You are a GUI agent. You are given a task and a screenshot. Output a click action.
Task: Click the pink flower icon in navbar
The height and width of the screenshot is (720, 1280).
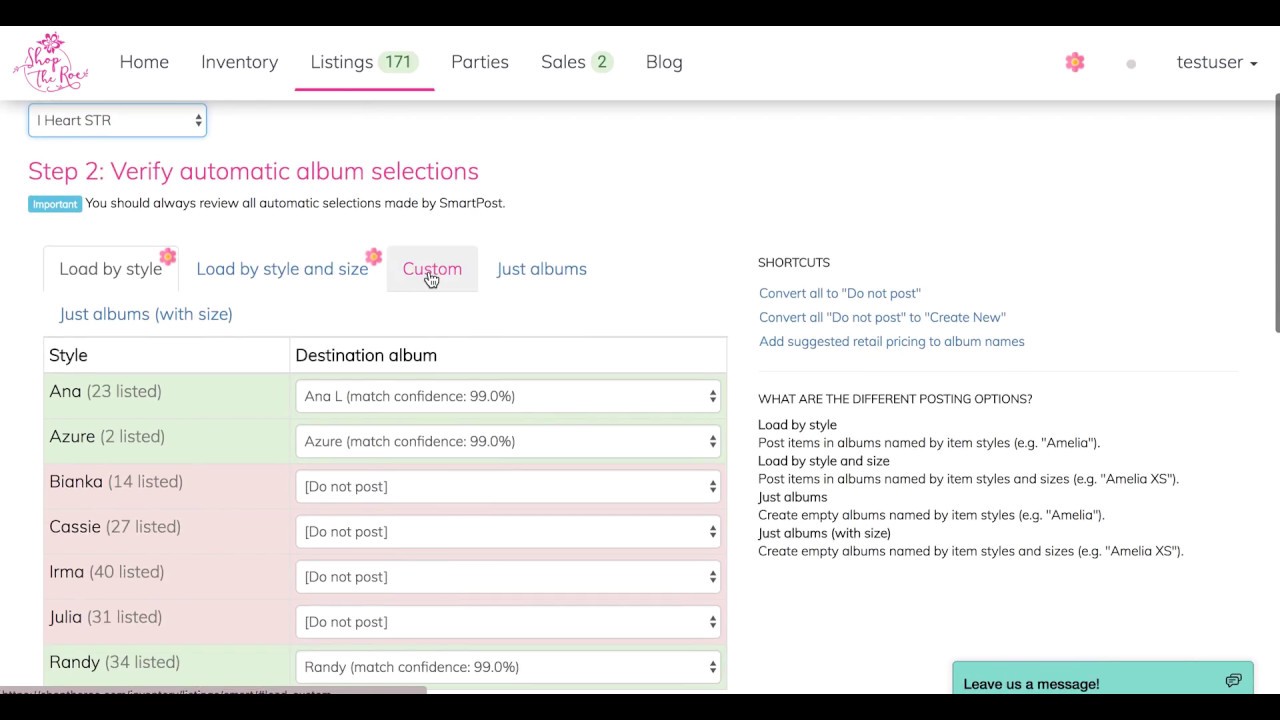pos(1075,62)
